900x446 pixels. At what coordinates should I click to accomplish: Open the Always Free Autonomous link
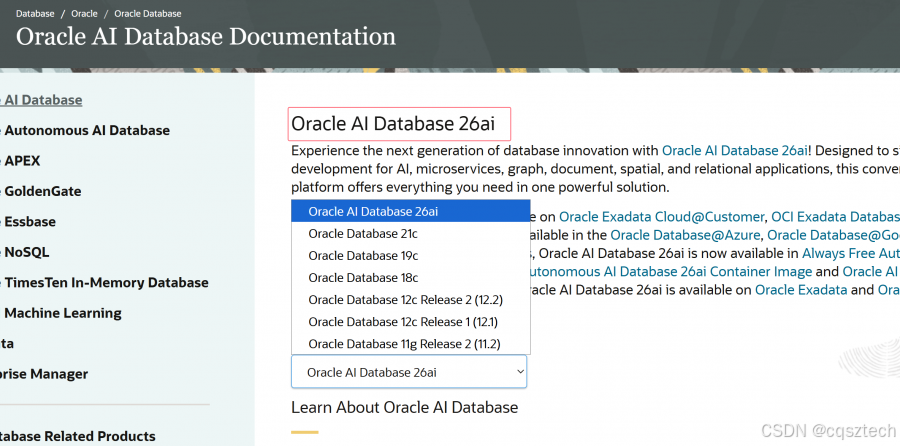pos(851,253)
